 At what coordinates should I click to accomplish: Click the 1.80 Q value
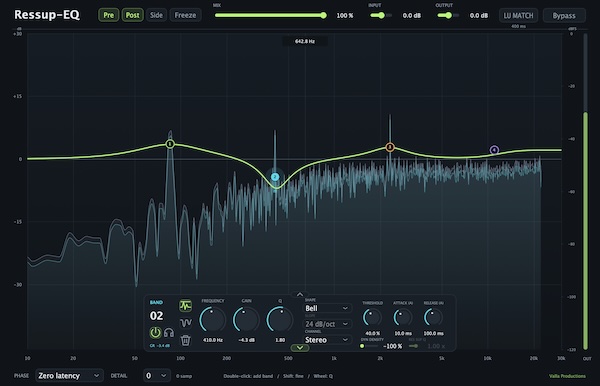[x=280, y=340]
